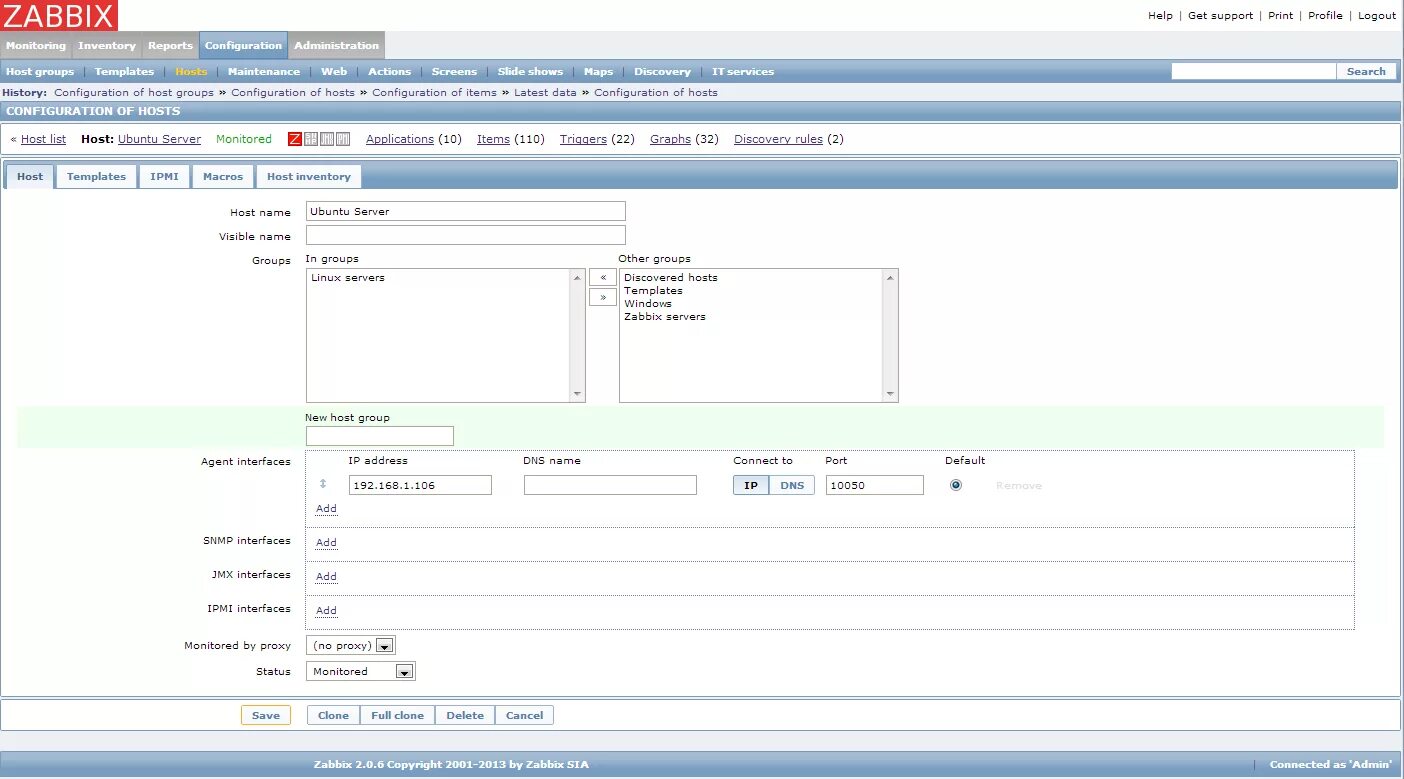
Task: Open the Status dropdown
Action: pos(361,672)
